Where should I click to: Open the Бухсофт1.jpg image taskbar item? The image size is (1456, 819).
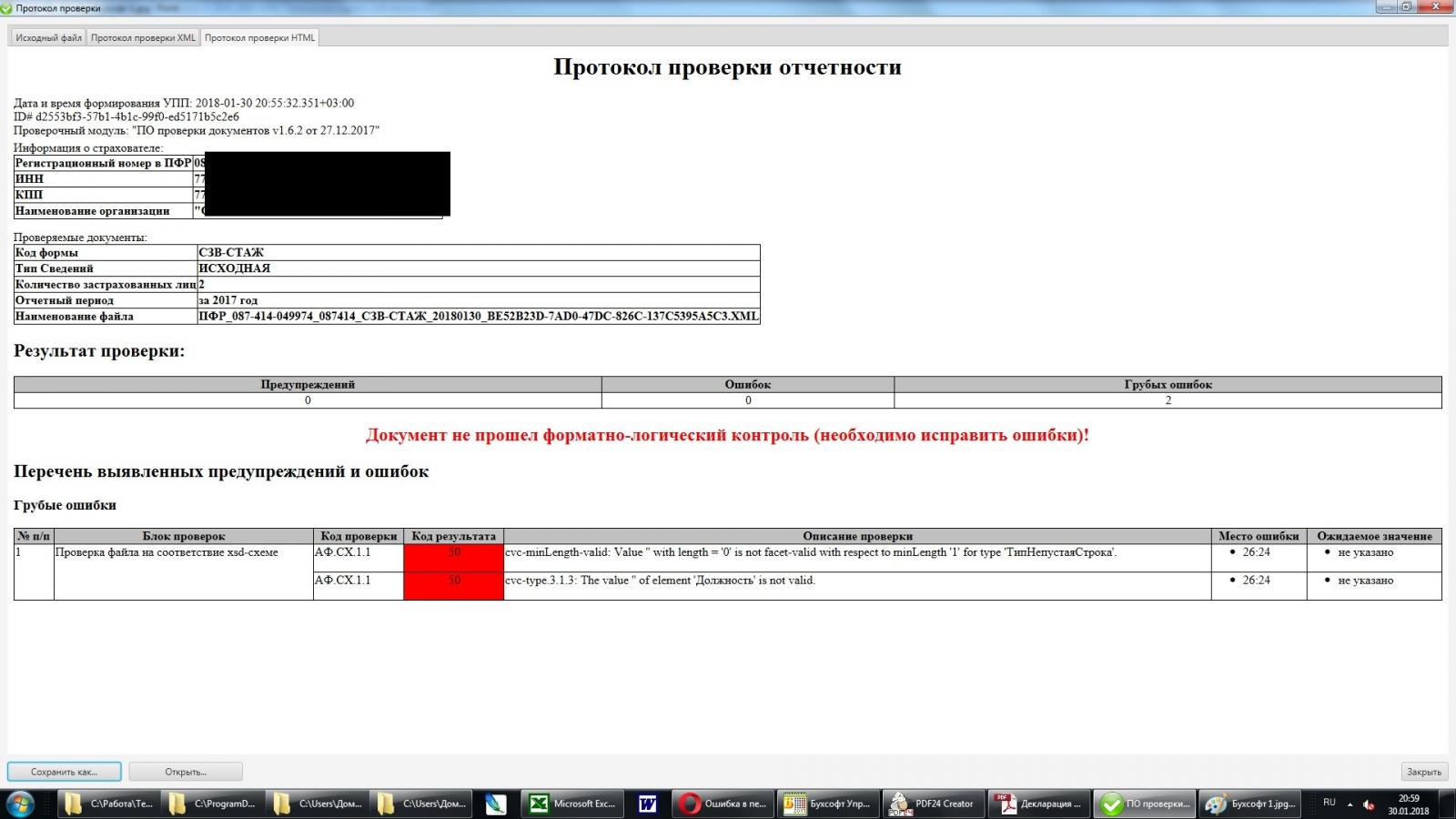click(1251, 804)
